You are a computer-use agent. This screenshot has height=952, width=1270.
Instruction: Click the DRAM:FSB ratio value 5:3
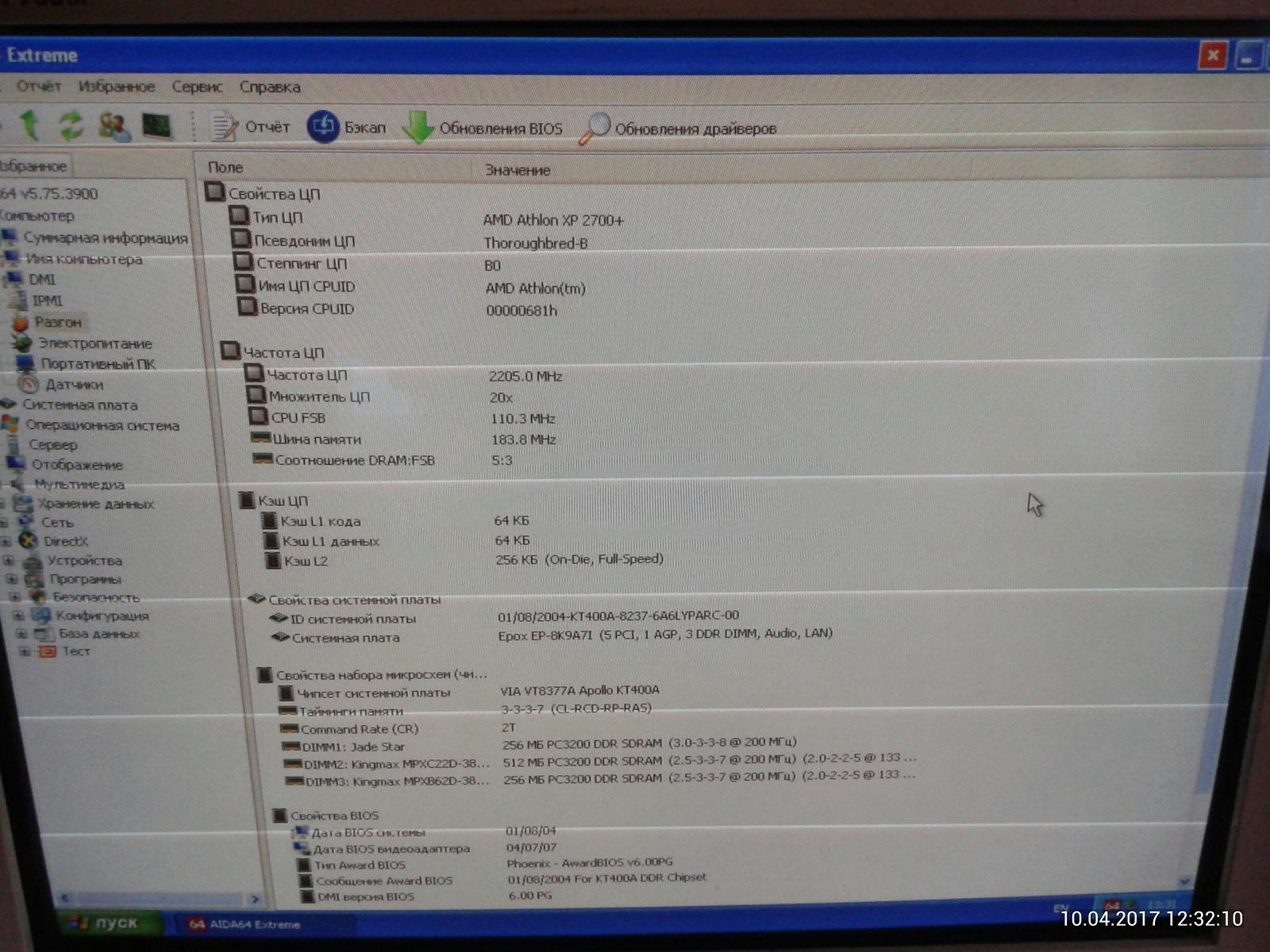point(502,460)
